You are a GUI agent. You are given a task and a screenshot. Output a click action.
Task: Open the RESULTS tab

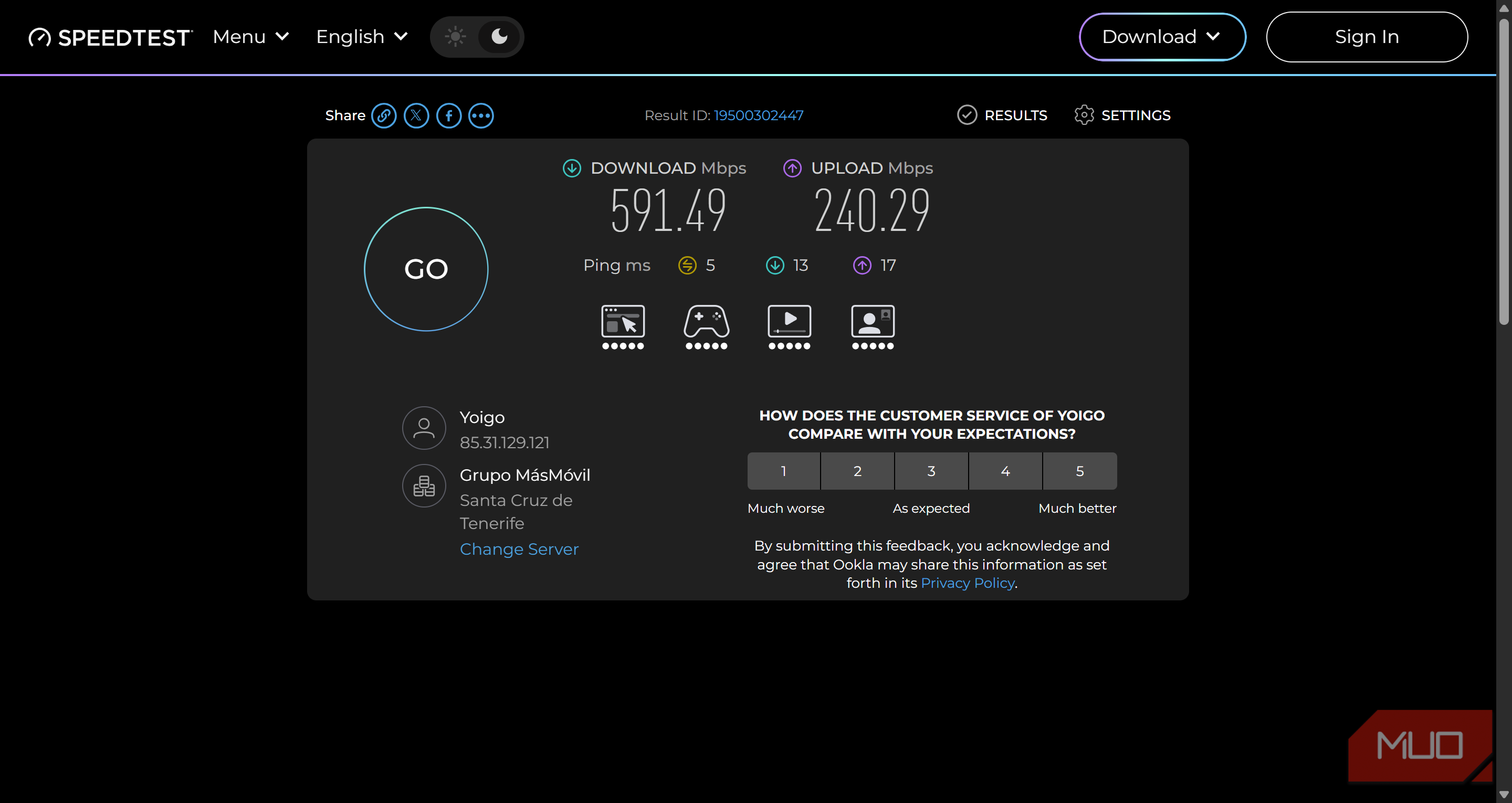point(1002,115)
